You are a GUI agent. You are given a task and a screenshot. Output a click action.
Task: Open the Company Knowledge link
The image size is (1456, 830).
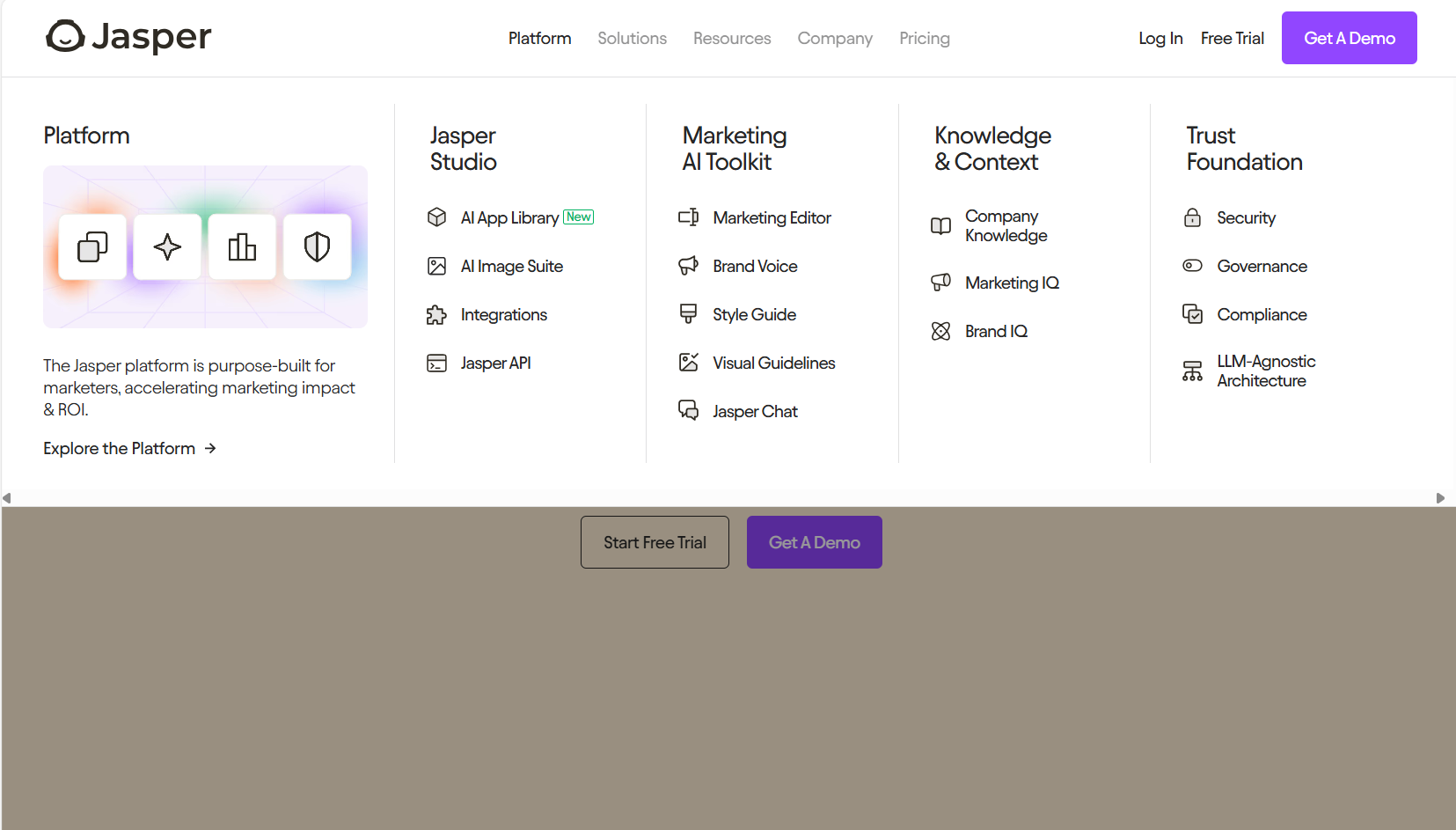pyautogui.click(x=1006, y=225)
